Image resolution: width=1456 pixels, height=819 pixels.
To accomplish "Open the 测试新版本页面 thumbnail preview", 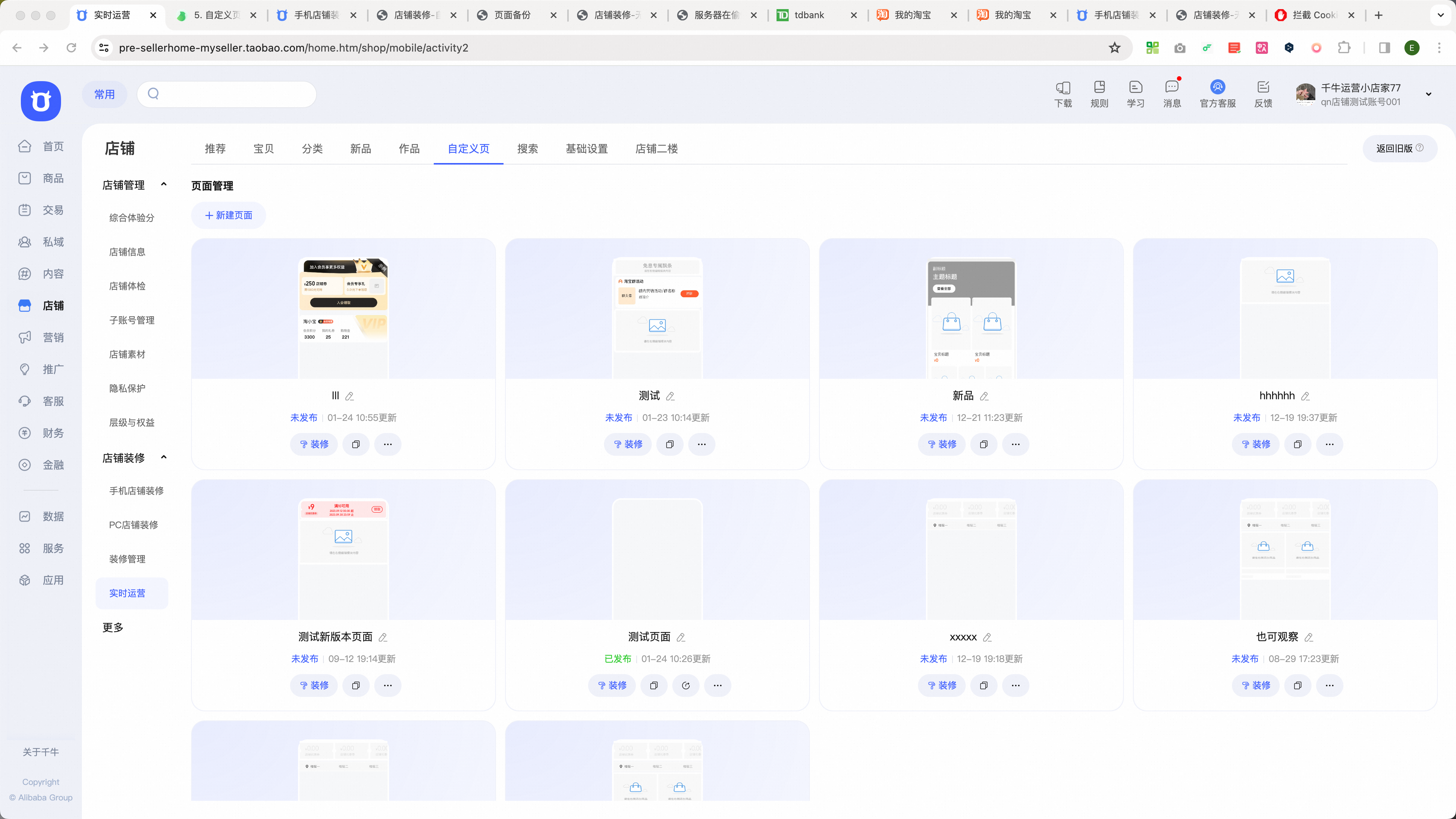I will click(x=343, y=559).
